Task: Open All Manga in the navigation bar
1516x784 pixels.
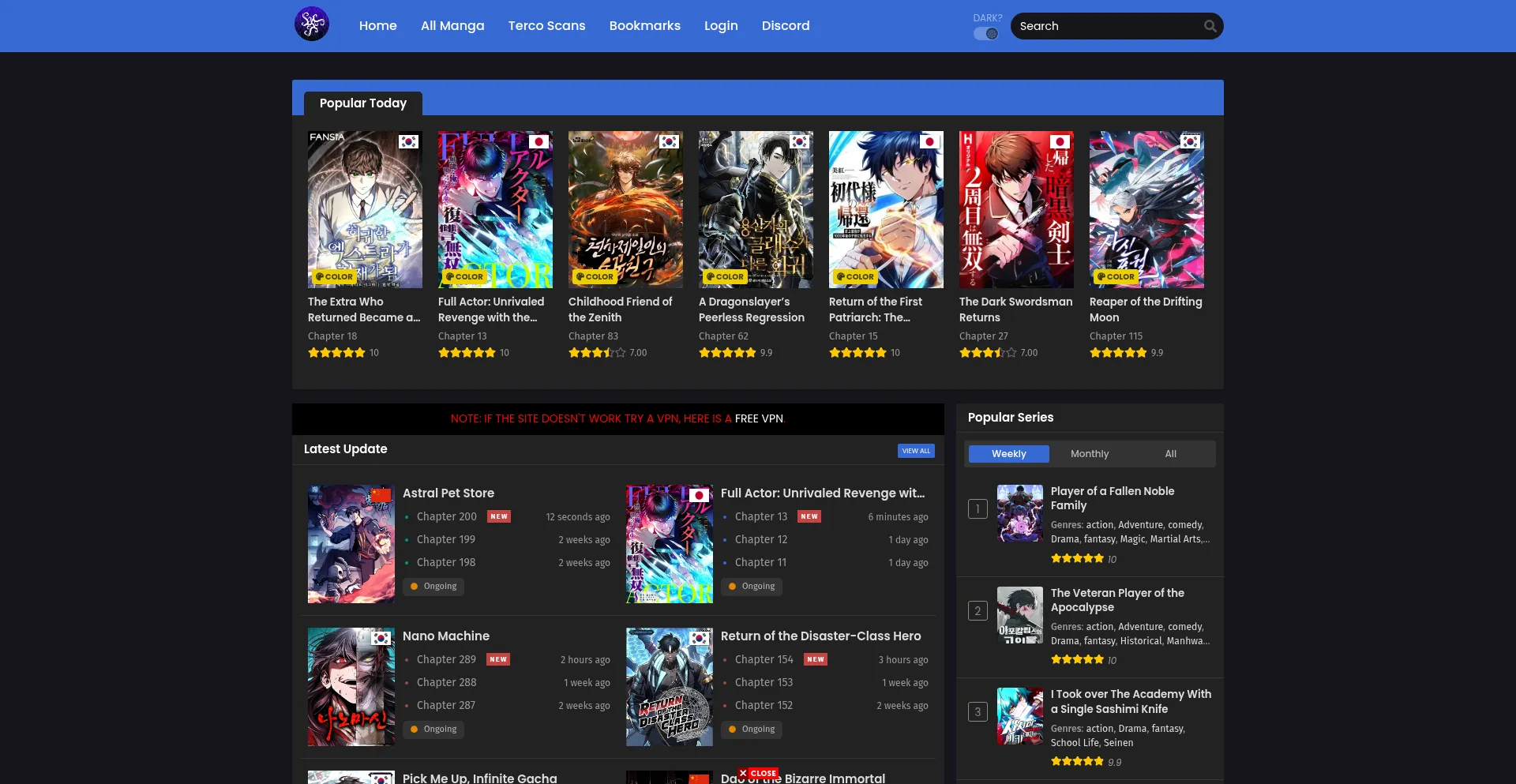Action: 452,26
